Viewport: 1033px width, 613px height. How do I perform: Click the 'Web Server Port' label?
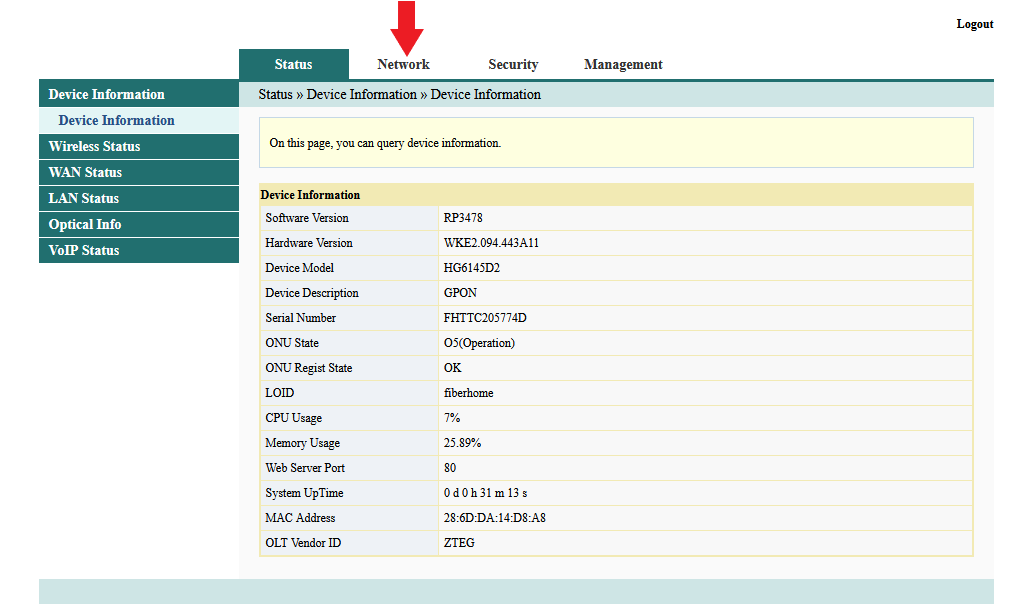[x=305, y=469]
